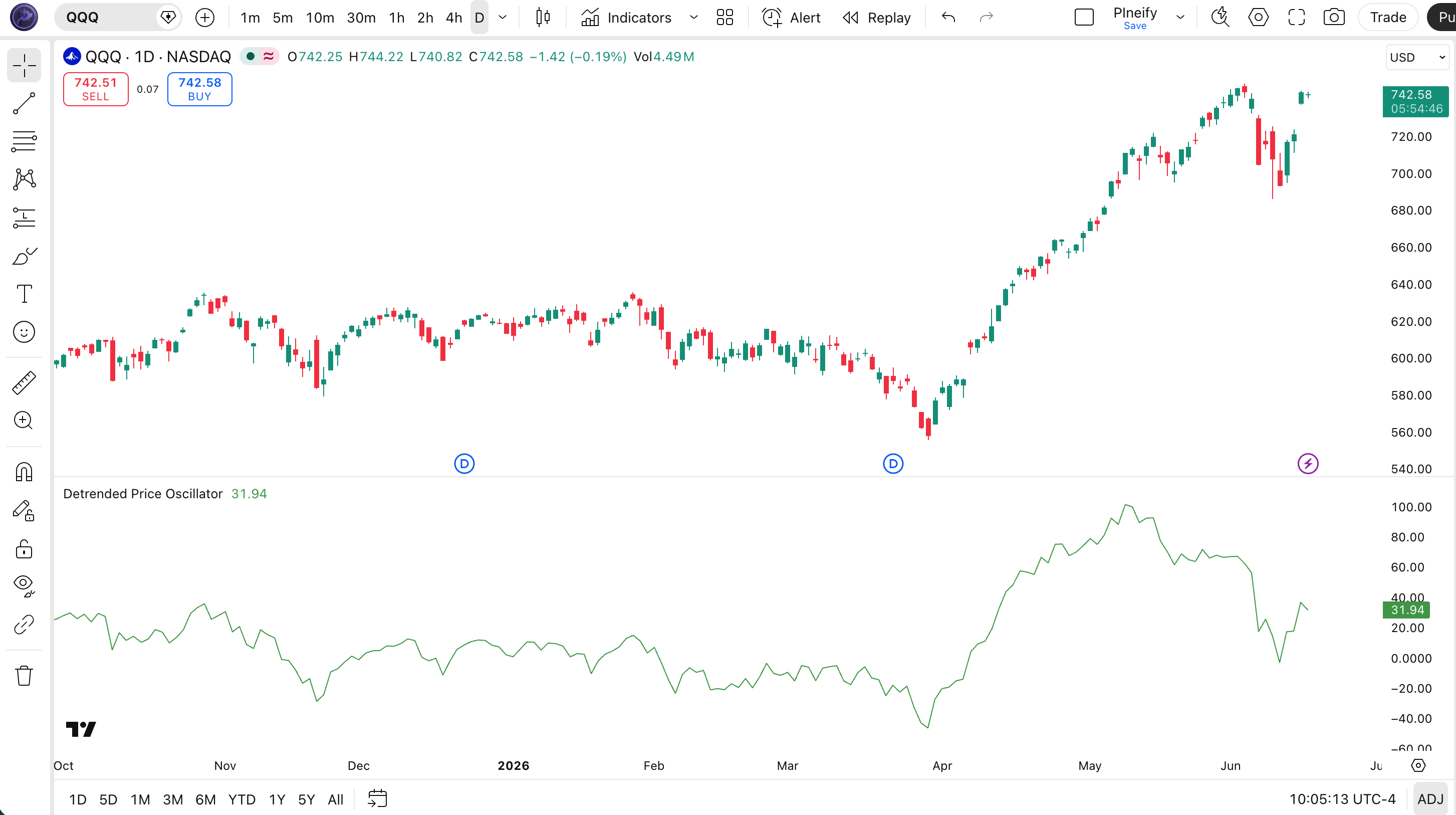
Task: Open the Fibonacci retracement tools
Action: 25,141
